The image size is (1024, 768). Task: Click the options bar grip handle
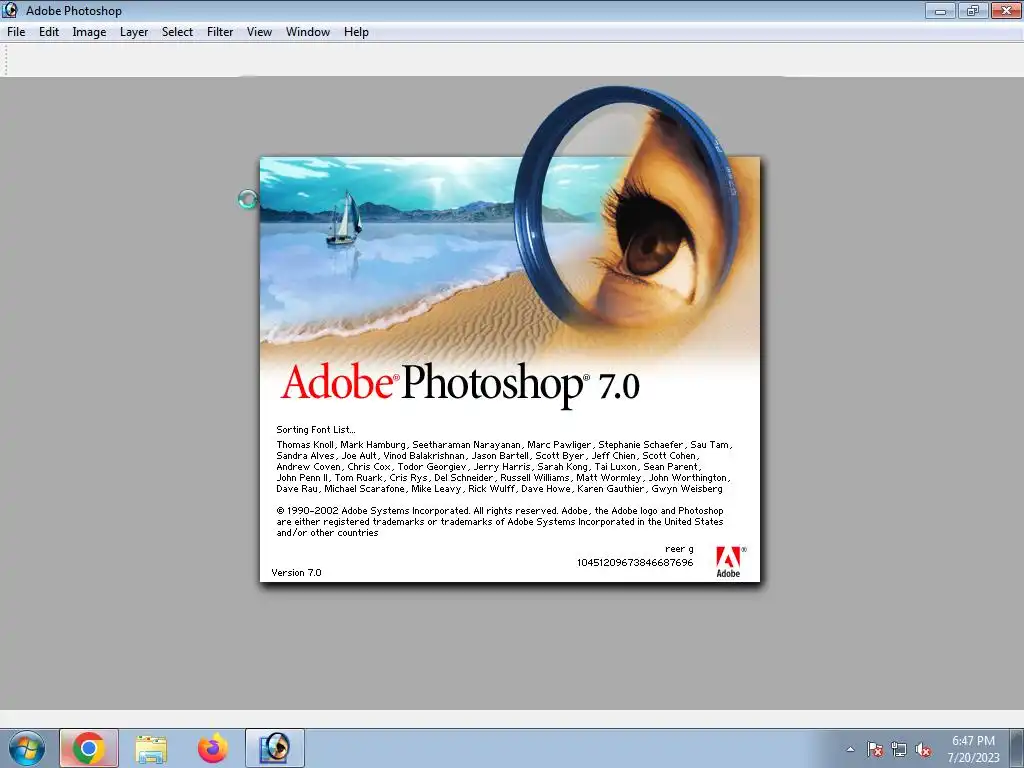[6, 59]
